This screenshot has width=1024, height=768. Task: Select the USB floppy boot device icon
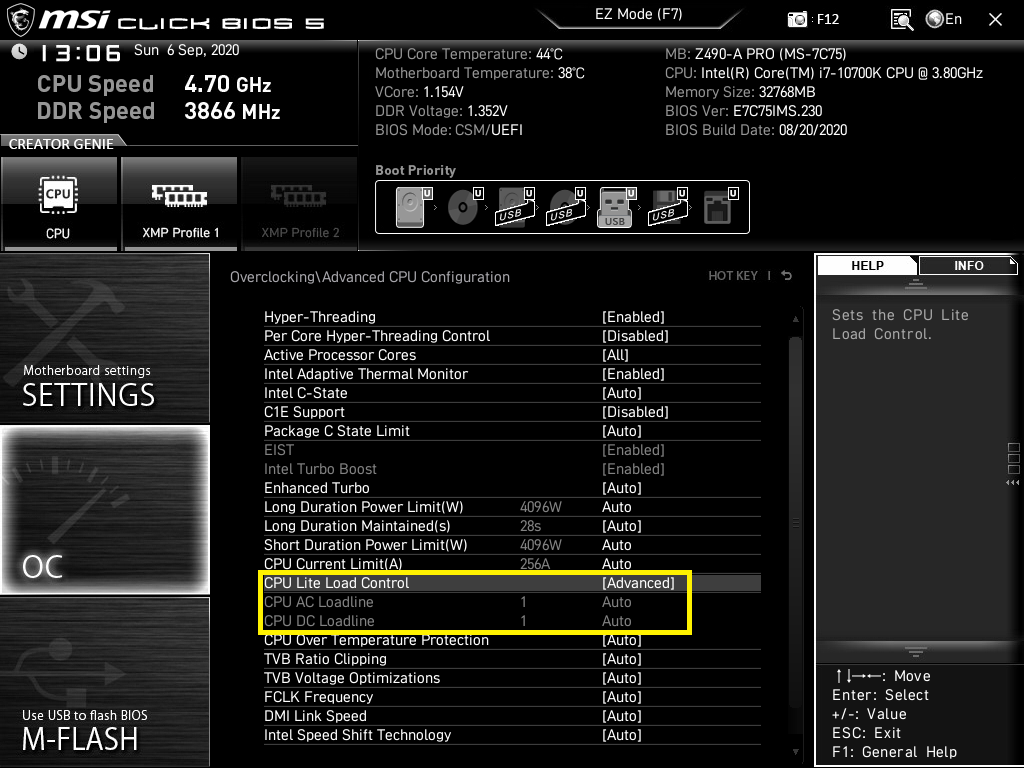click(668, 207)
